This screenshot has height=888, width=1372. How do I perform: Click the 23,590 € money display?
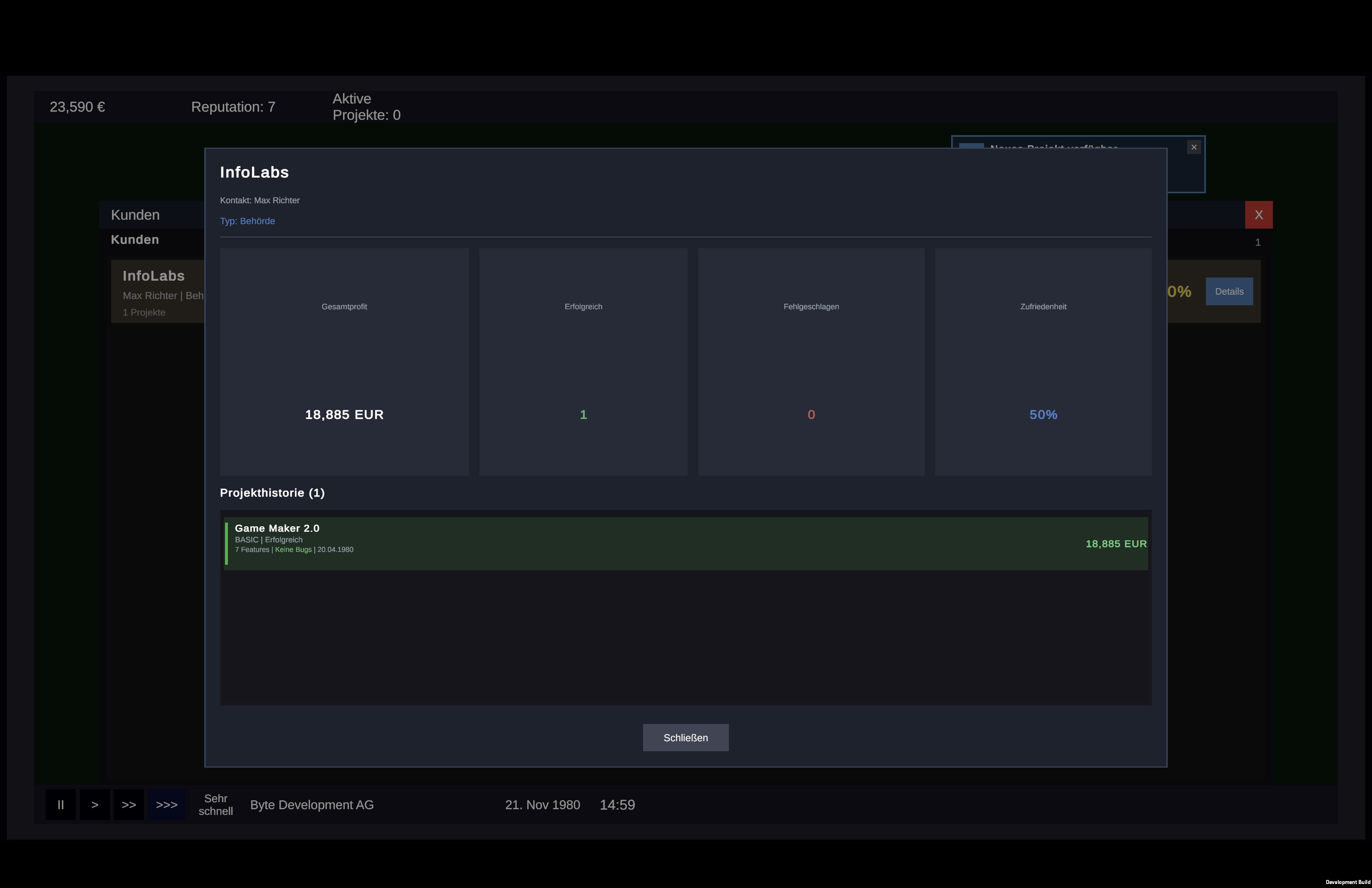click(x=77, y=107)
